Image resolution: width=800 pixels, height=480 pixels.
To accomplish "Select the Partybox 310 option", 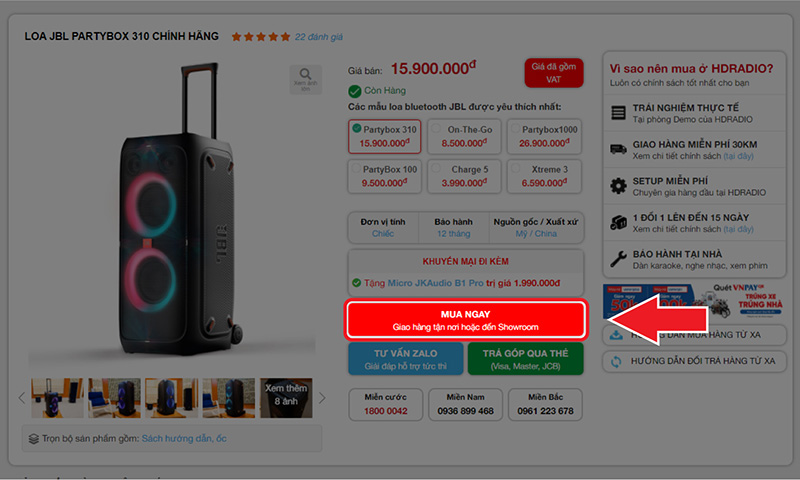I will pos(385,137).
